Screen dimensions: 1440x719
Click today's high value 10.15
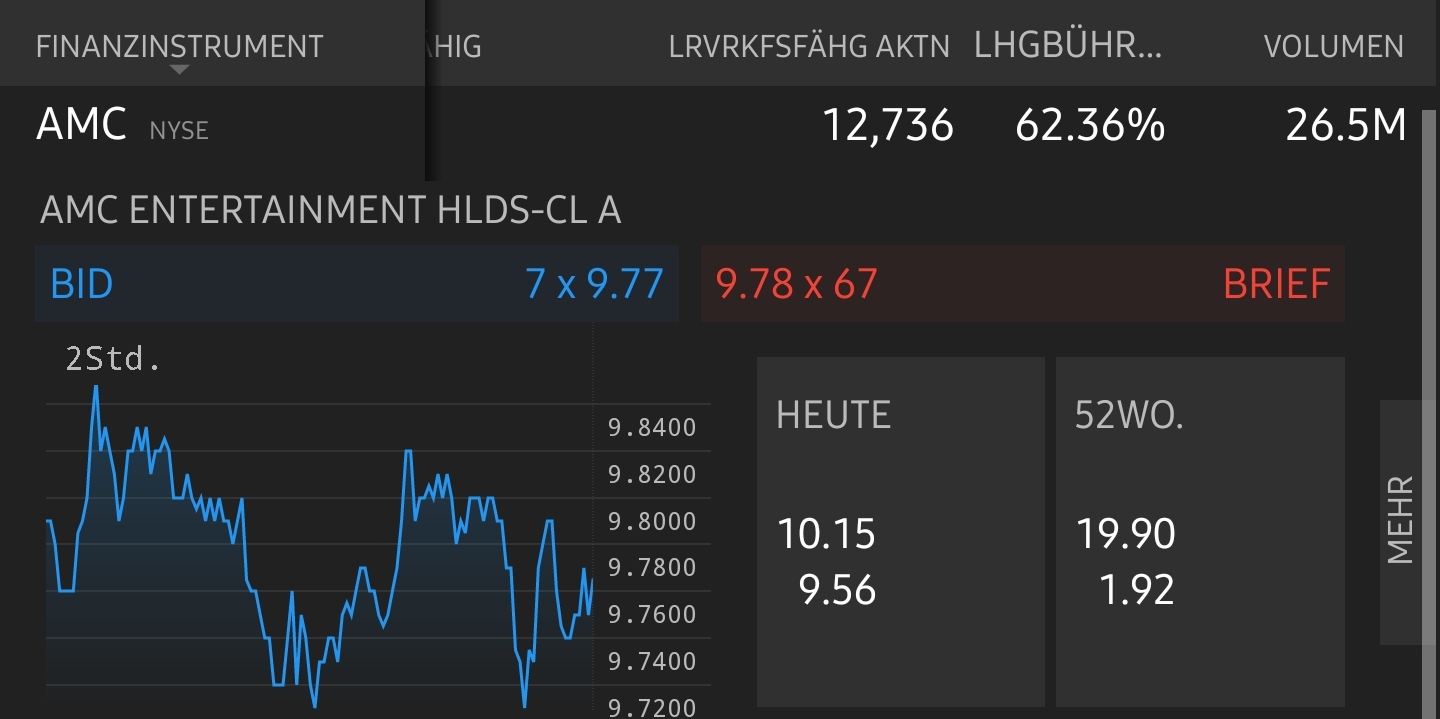click(x=827, y=534)
